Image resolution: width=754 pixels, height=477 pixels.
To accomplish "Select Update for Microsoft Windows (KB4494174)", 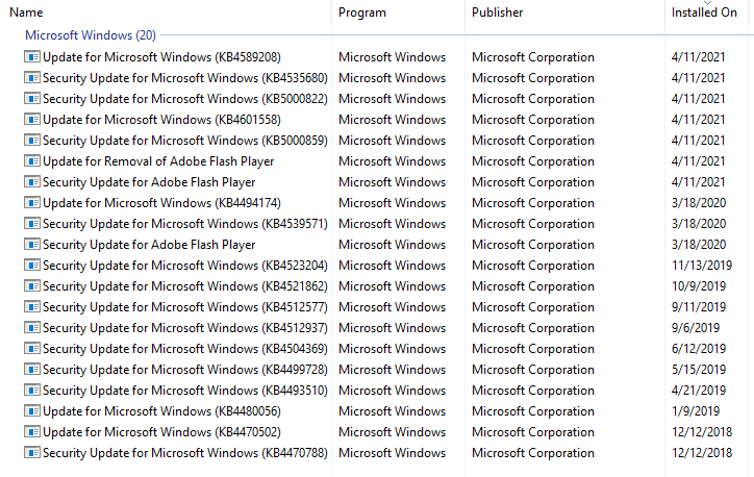I will click(162, 202).
